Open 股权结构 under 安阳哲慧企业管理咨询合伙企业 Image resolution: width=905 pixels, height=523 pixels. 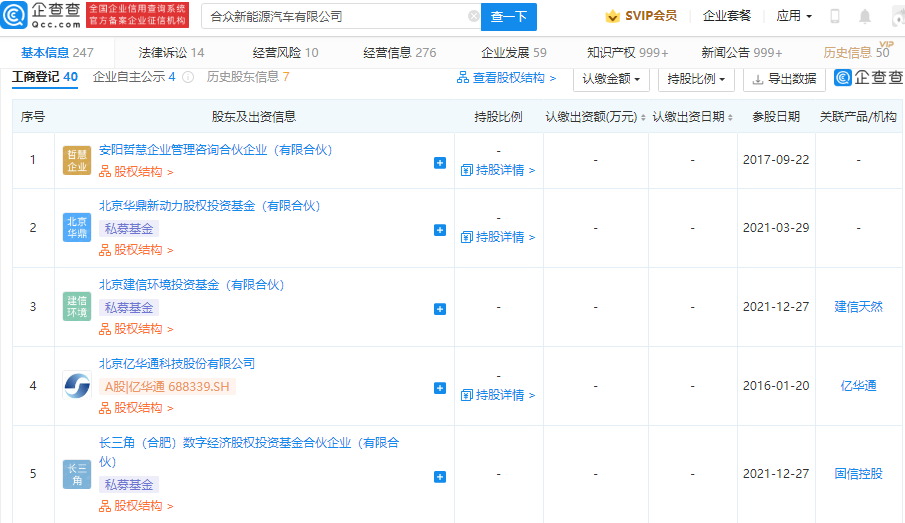136,172
